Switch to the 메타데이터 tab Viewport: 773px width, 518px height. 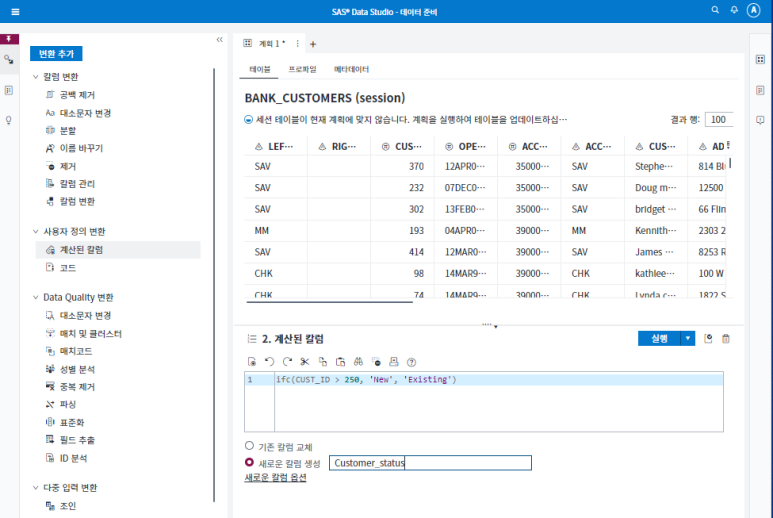tap(351, 70)
